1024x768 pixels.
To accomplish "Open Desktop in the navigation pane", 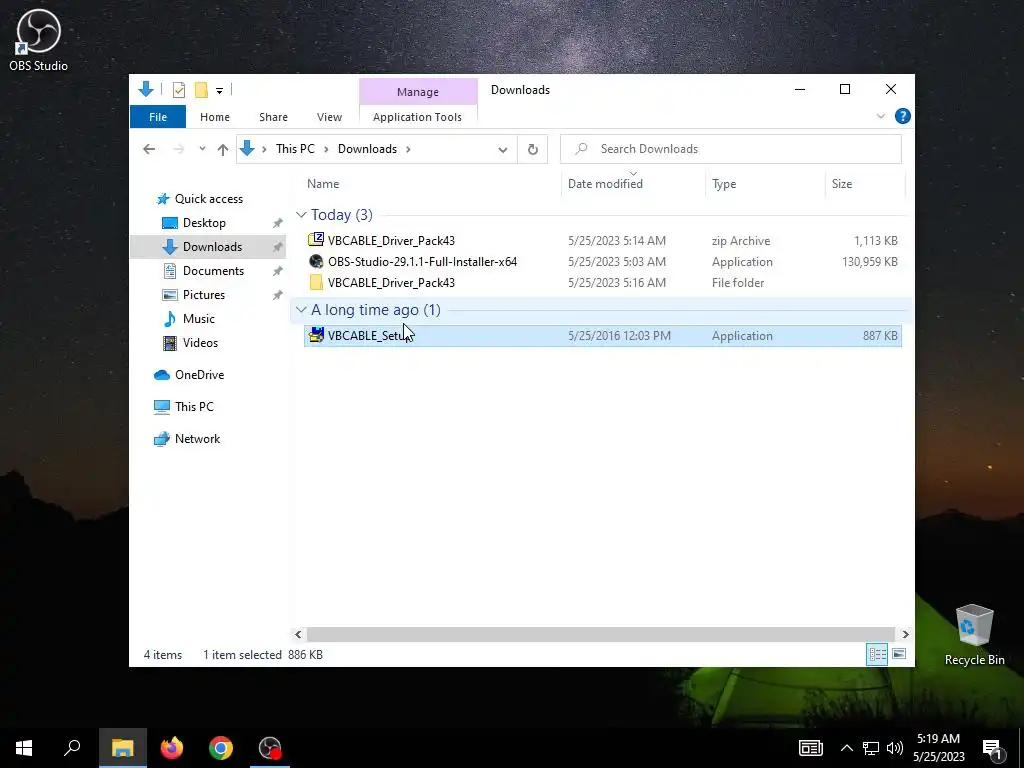I will pos(204,223).
